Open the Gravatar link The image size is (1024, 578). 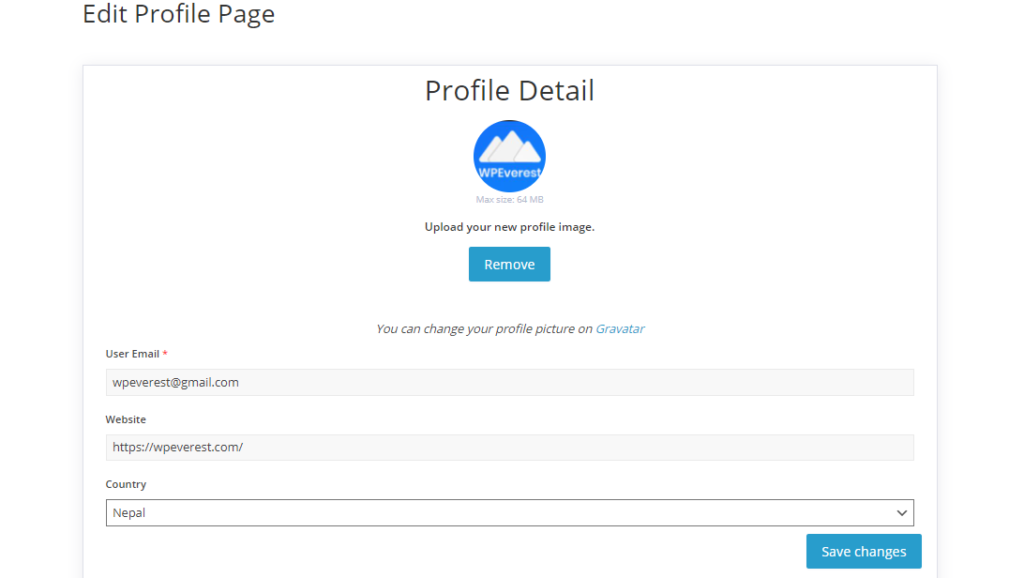pos(620,329)
